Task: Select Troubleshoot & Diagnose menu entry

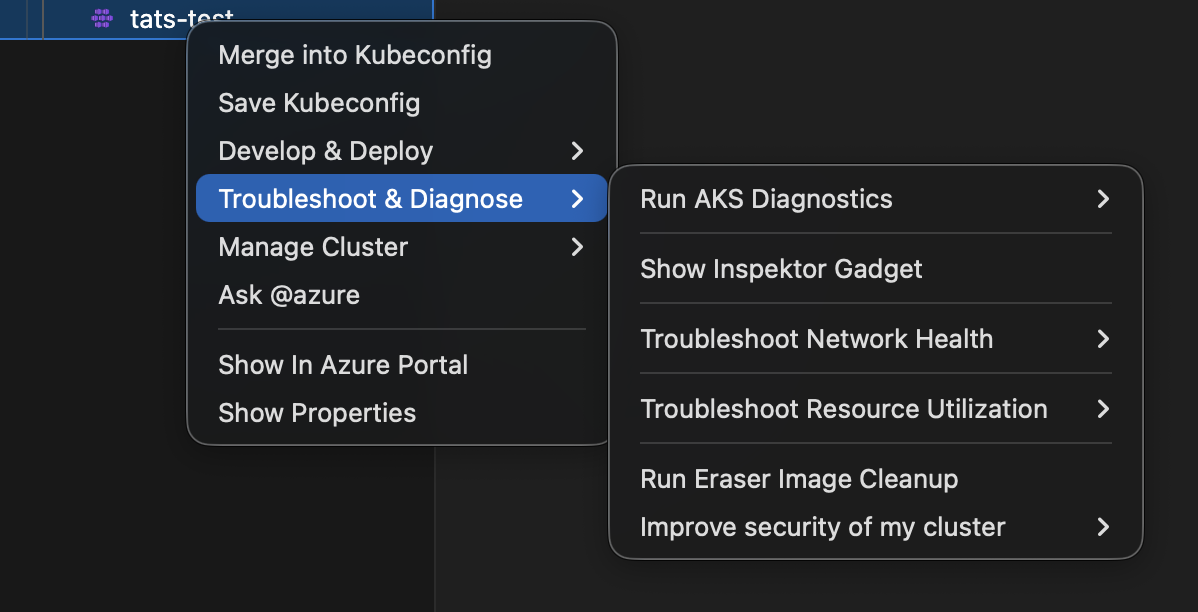Action: tap(370, 198)
